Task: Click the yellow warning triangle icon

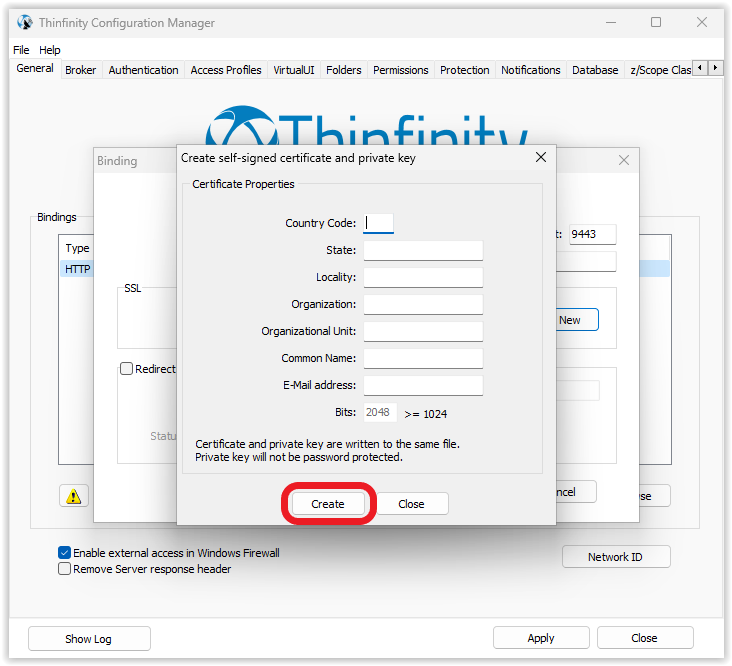Action: [x=73, y=496]
